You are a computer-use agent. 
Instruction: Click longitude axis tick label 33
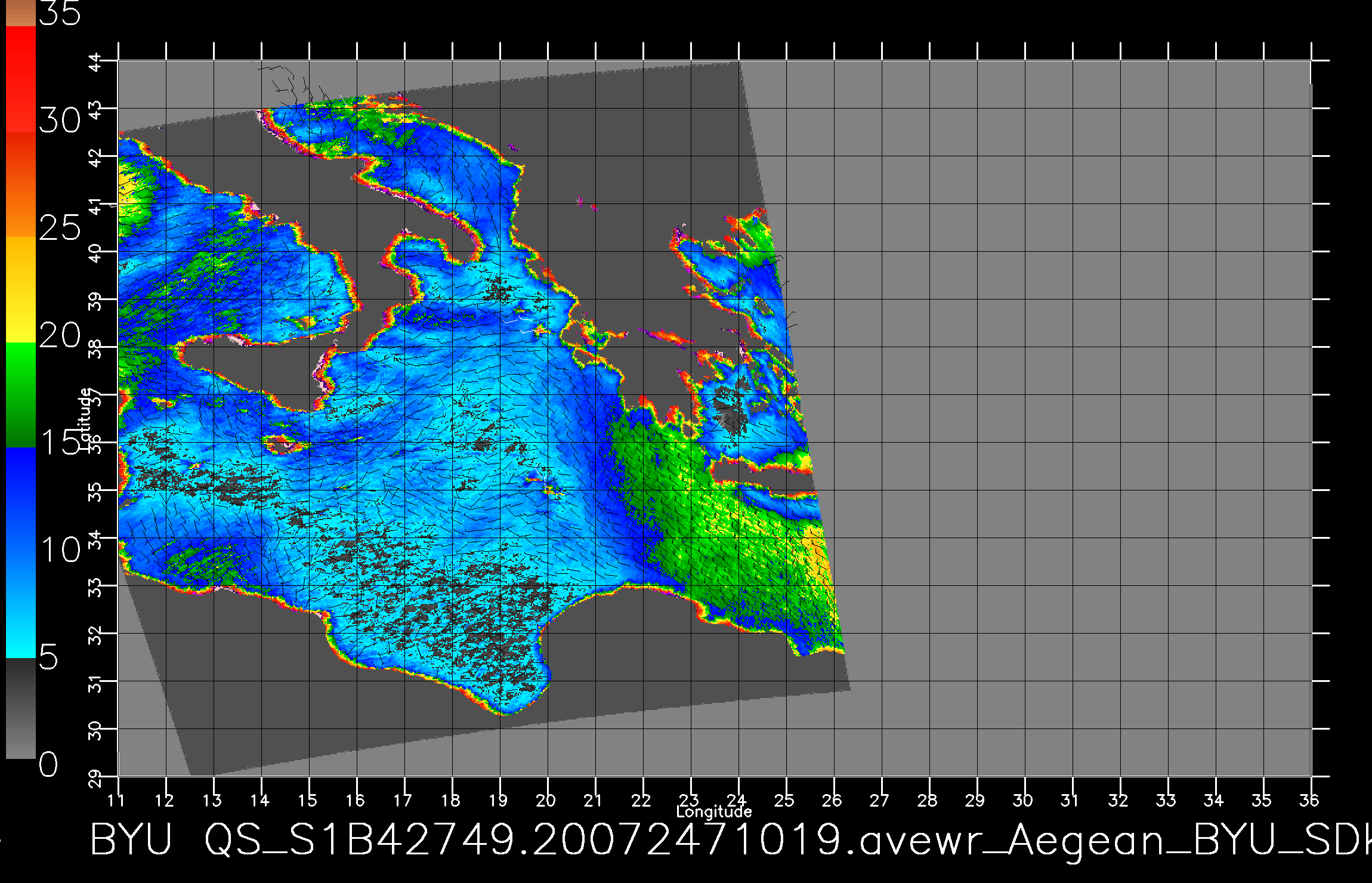click(1166, 800)
